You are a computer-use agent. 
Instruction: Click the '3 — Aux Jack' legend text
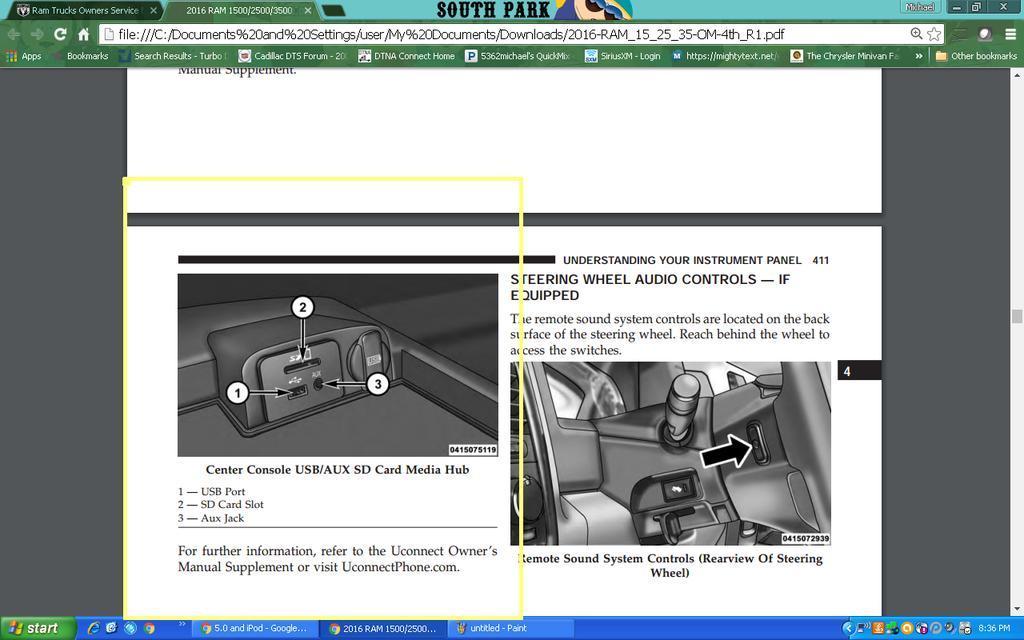point(211,519)
